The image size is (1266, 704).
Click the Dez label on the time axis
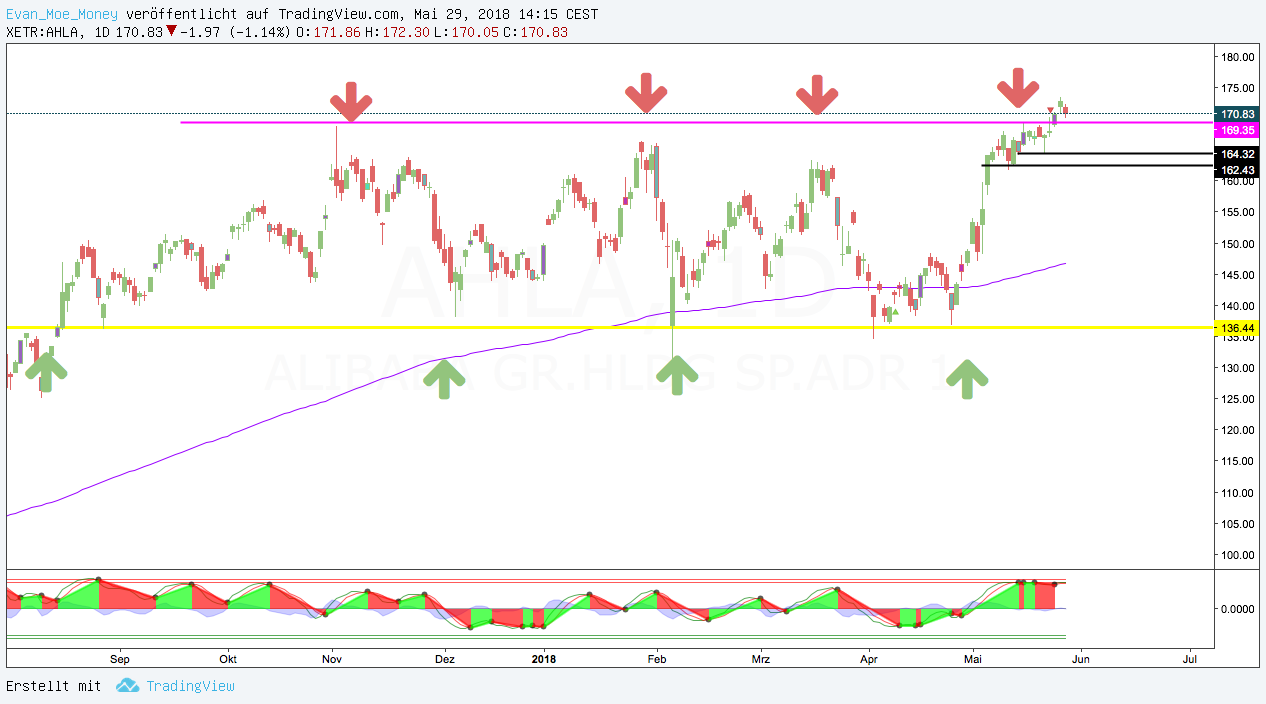coord(445,658)
